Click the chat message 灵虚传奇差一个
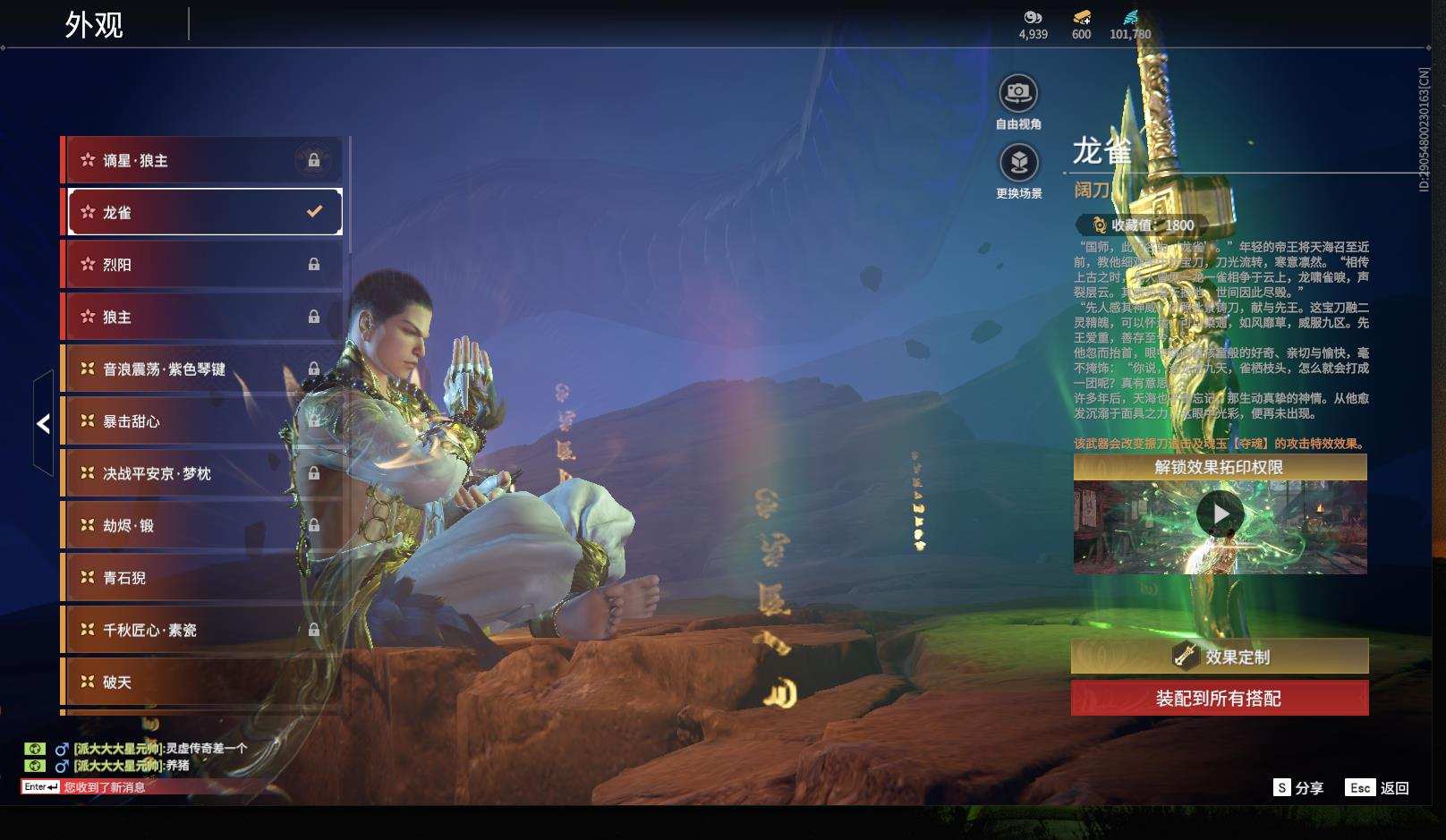This screenshot has width=1446, height=840. coord(207,749)
